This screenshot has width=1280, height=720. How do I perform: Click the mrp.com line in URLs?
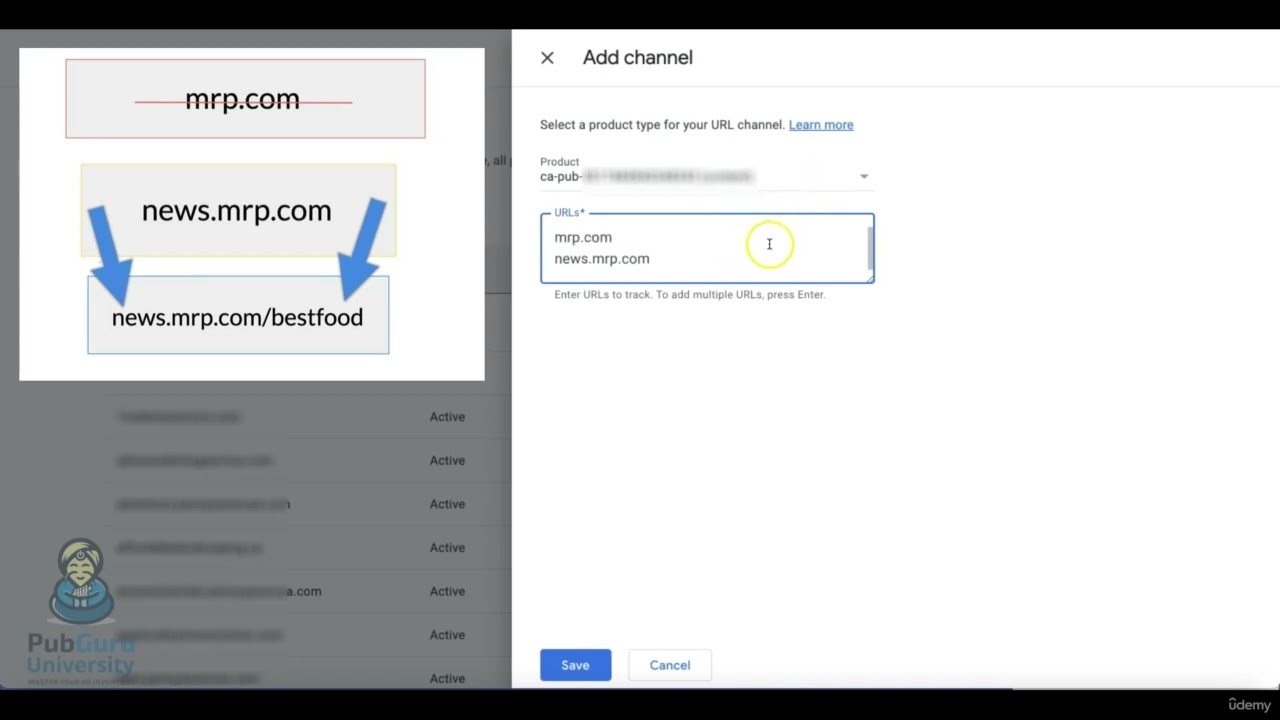(x=583, y=237)
